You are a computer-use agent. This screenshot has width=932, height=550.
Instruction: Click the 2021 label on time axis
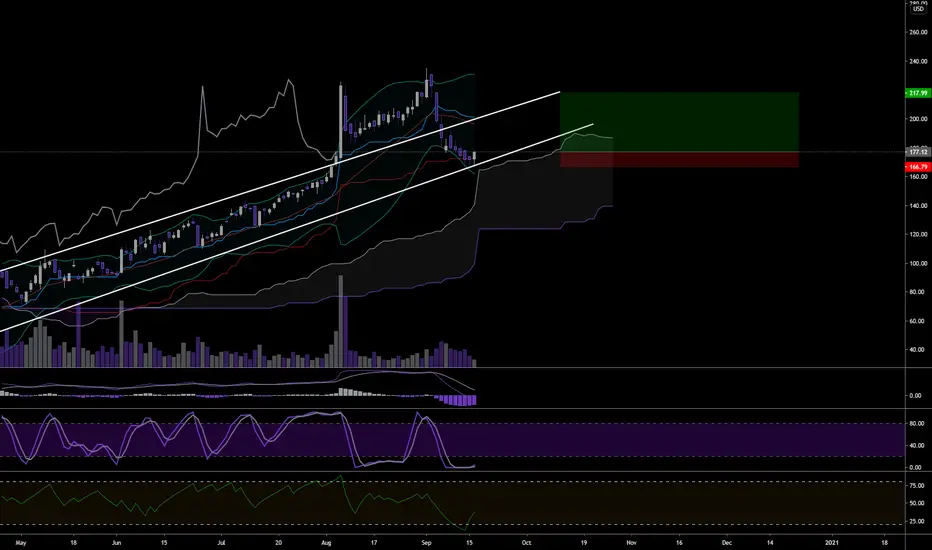pyautogui.click(x=832, y=543)
